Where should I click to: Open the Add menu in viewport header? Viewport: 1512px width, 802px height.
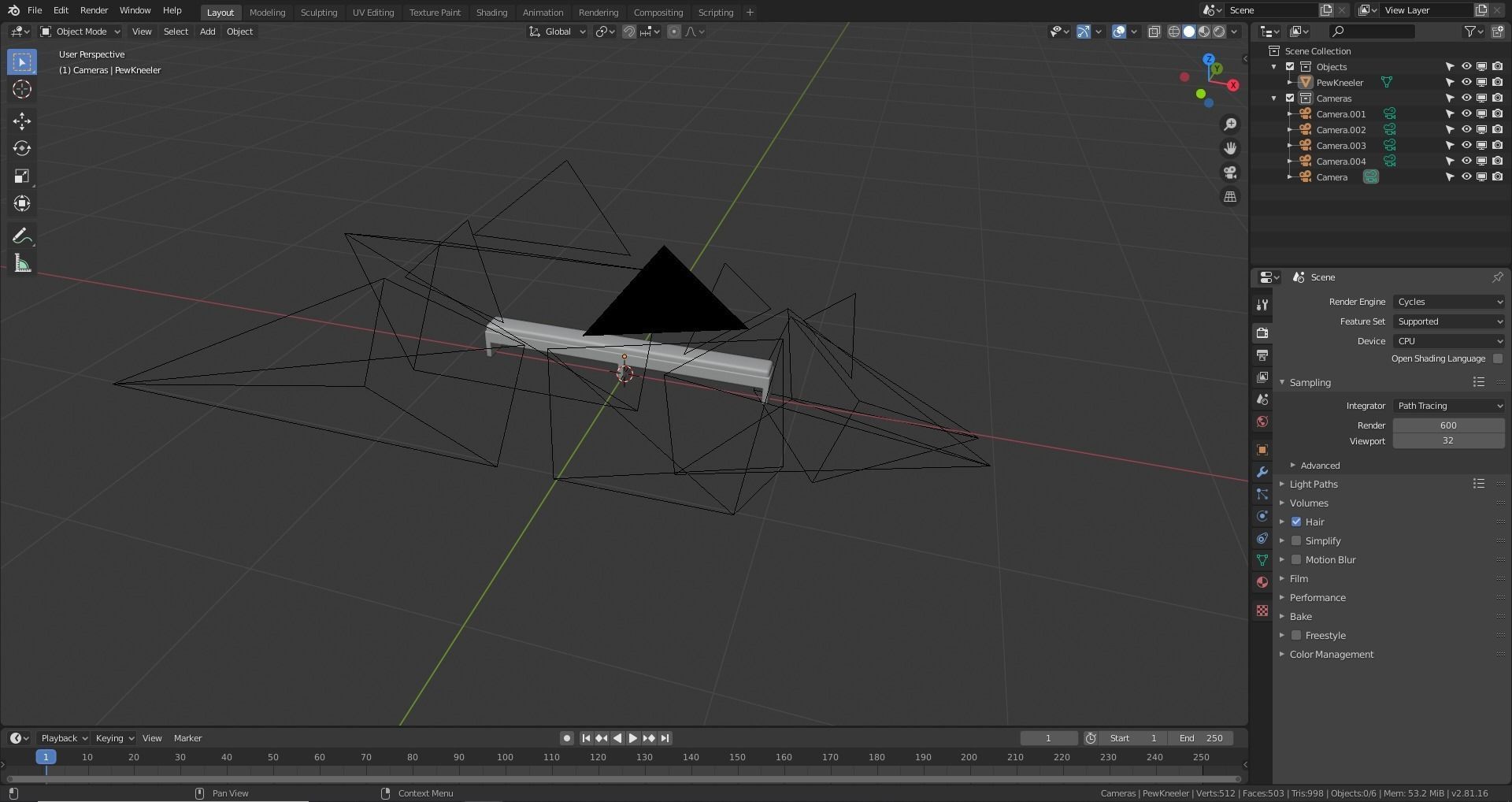[x=207, y=32]
